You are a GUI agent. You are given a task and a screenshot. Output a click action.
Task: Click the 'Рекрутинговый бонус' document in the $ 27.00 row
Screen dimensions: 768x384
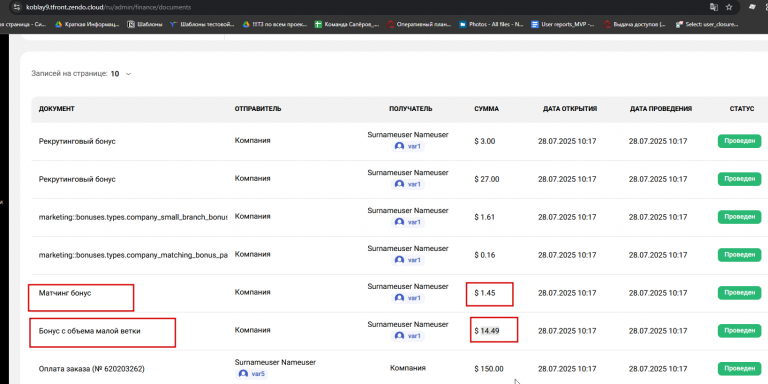pos(77,179)
